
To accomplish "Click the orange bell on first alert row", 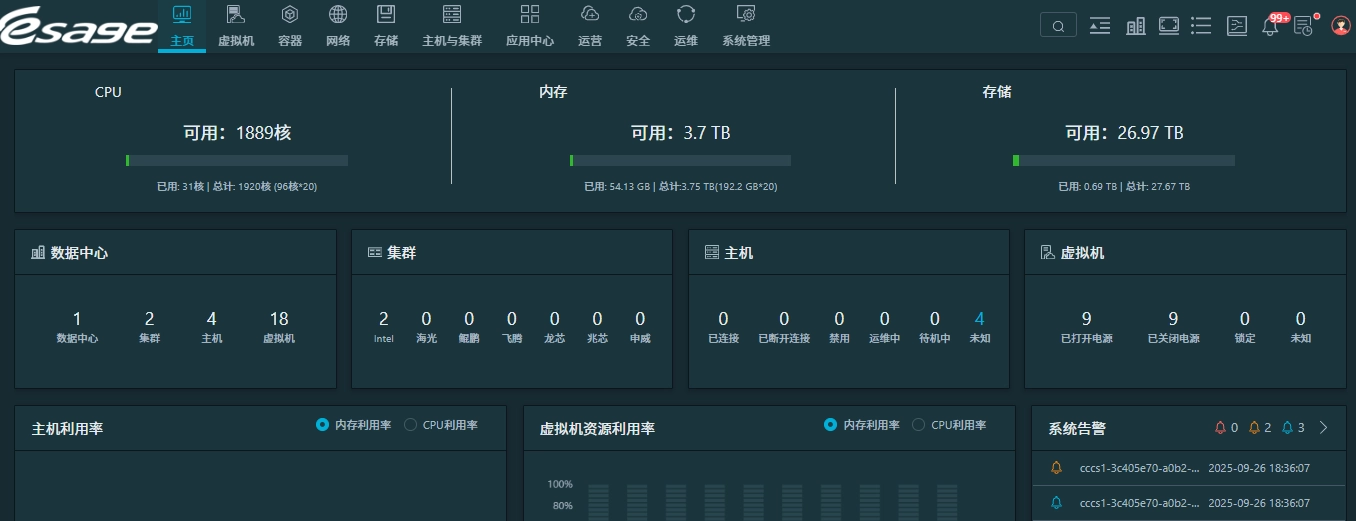I will (1056, 468).
